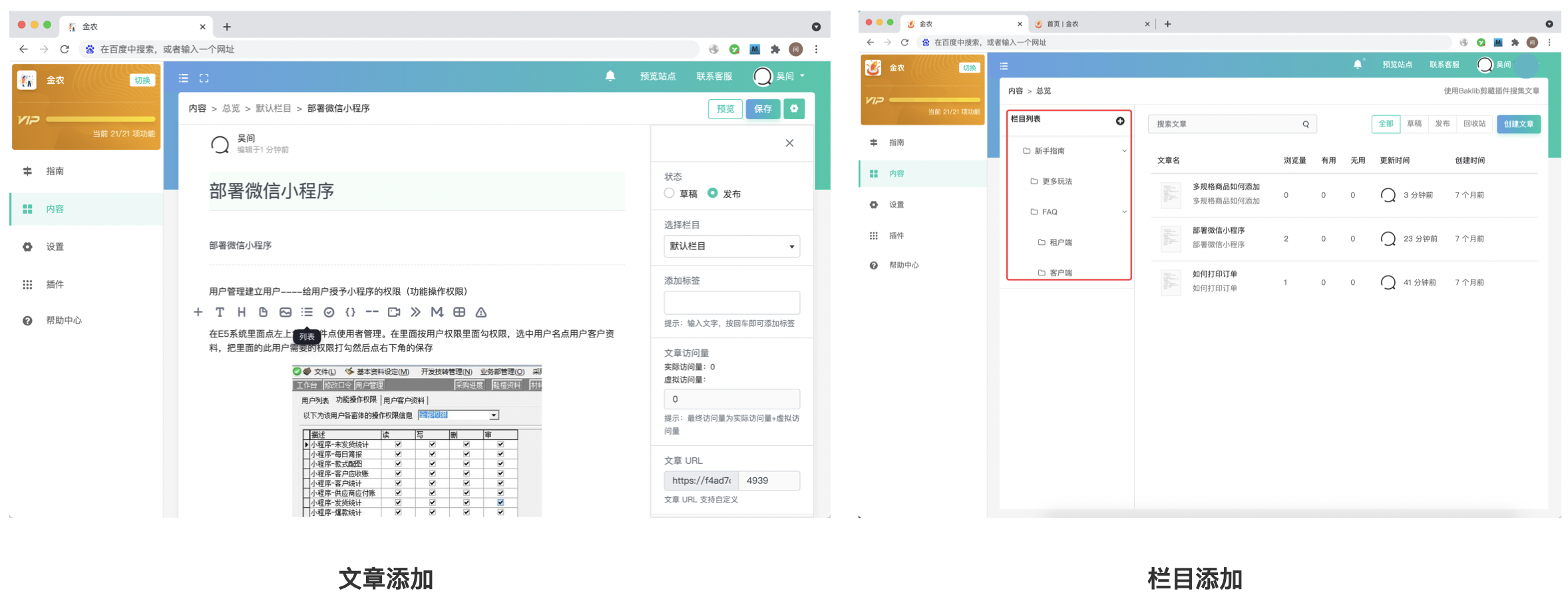Add a heading with the H icon
The image size is (1568, 603).
point(242,312)
